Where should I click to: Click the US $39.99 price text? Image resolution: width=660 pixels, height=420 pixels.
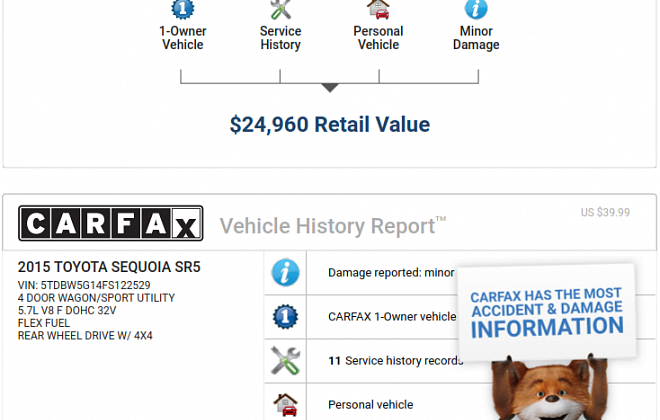(x=605, y=212)
